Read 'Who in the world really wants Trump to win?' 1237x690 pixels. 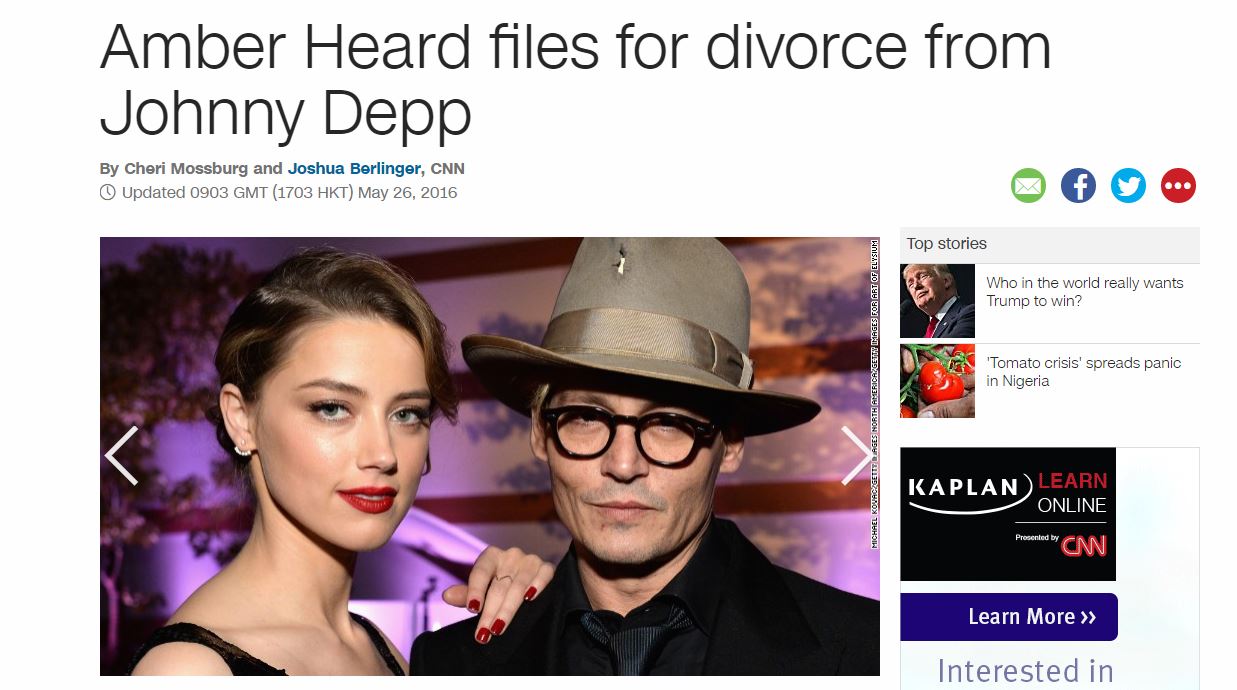tap(1084, 292)
